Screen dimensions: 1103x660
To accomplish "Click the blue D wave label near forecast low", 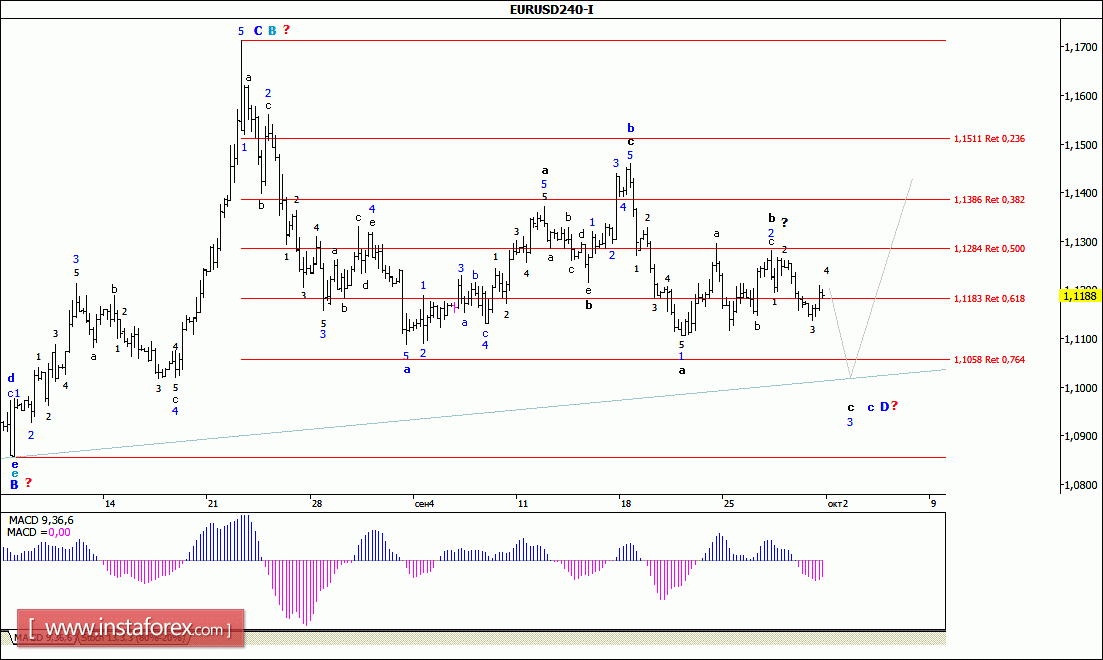I will pyautogui.click(x=884, y=406).
